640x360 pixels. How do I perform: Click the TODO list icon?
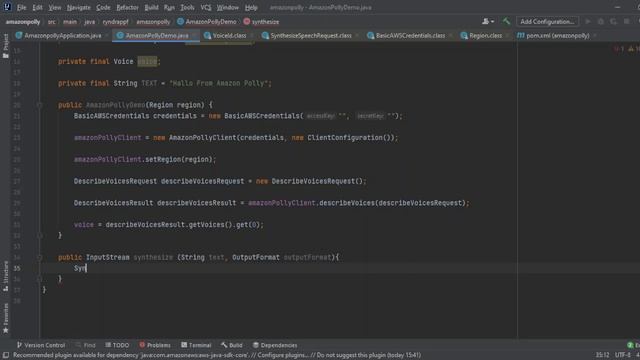108,345
